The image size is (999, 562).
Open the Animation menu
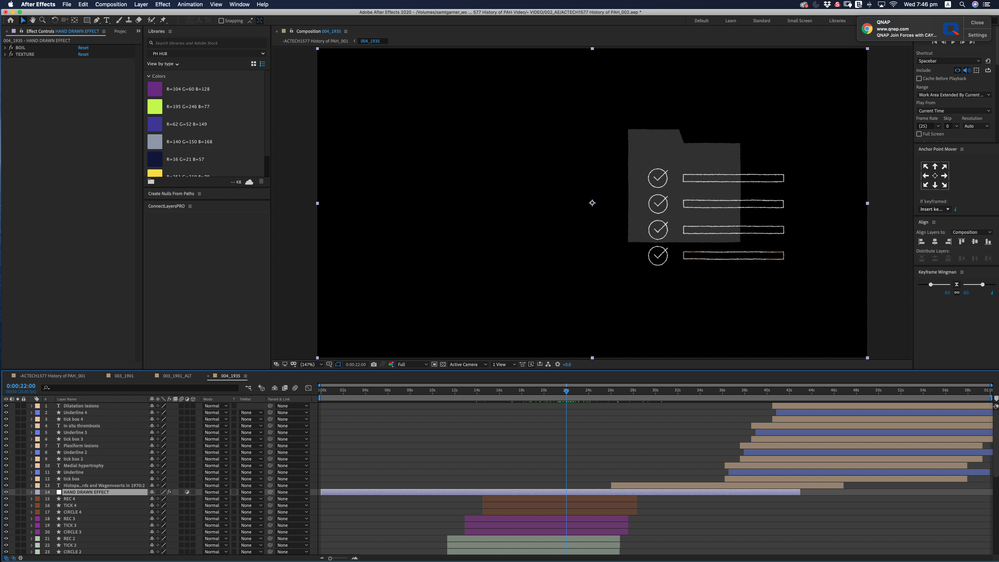[x=190, y=4]
